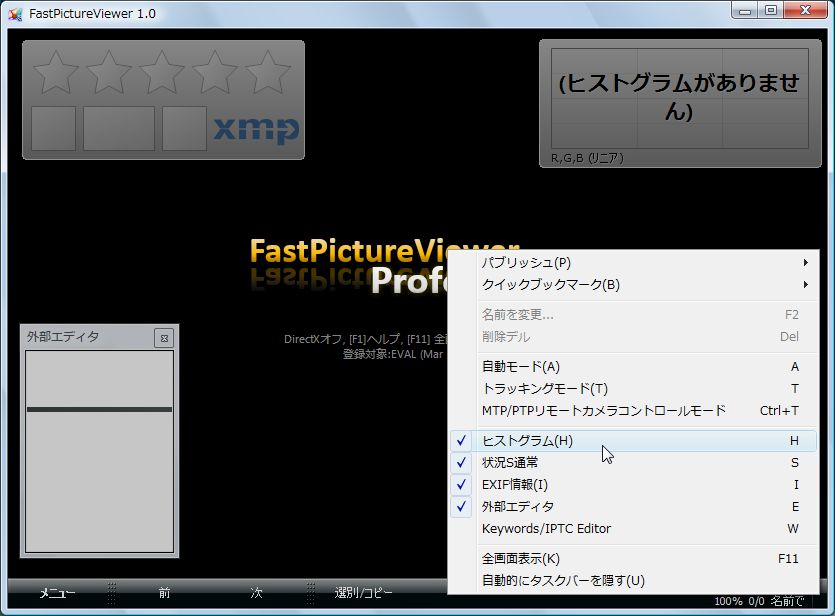Click the xmp logo badge
Image resolution: width=835 pixels, height=616 pixels.
tap(256, 129)
